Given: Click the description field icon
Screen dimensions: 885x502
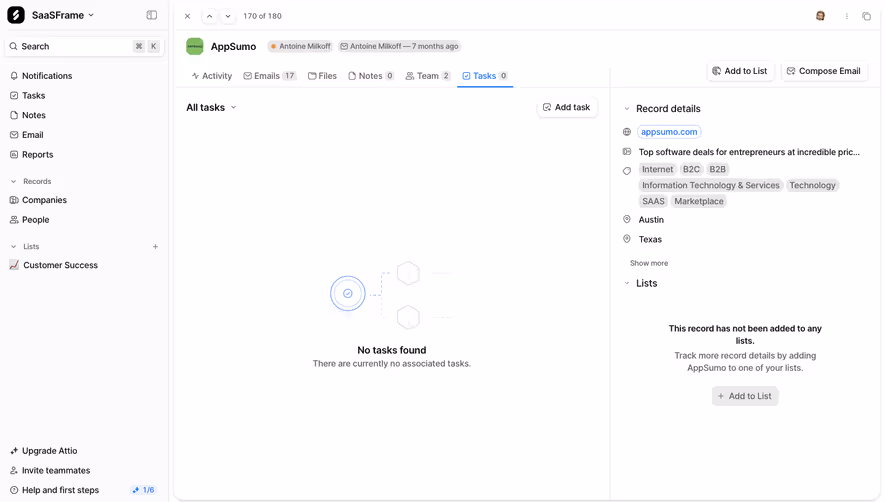Looking at the screenshot, I should click(x=626, y=151).
